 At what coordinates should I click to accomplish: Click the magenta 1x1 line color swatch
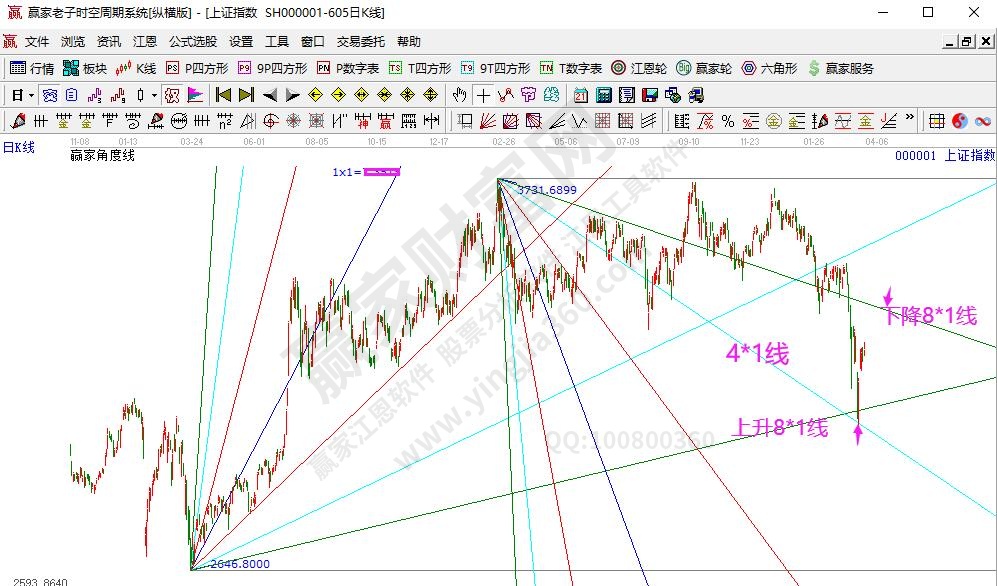click(381, 172)
